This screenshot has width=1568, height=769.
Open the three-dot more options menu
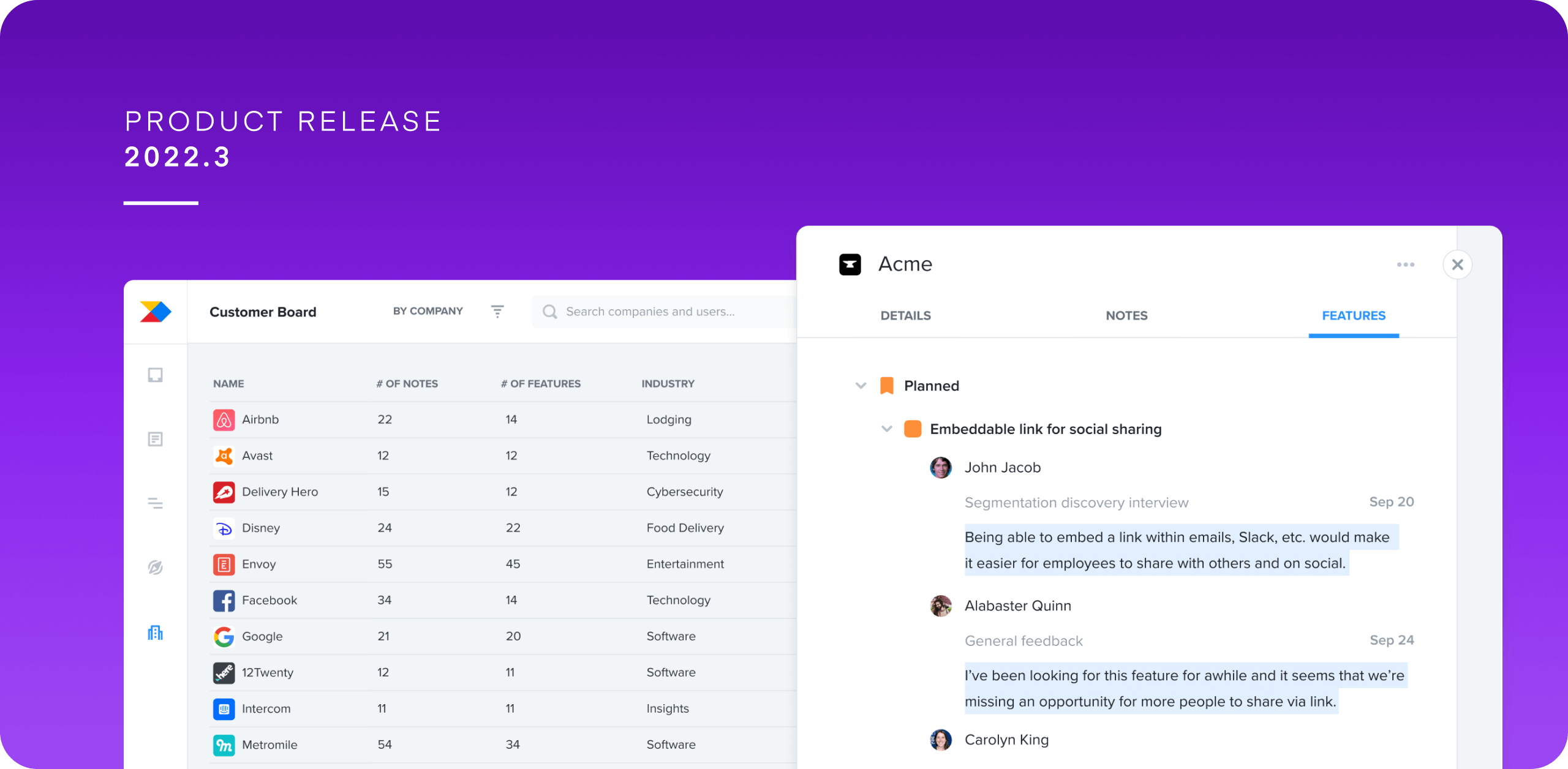pyautogui.click(x=1406, y=264)
